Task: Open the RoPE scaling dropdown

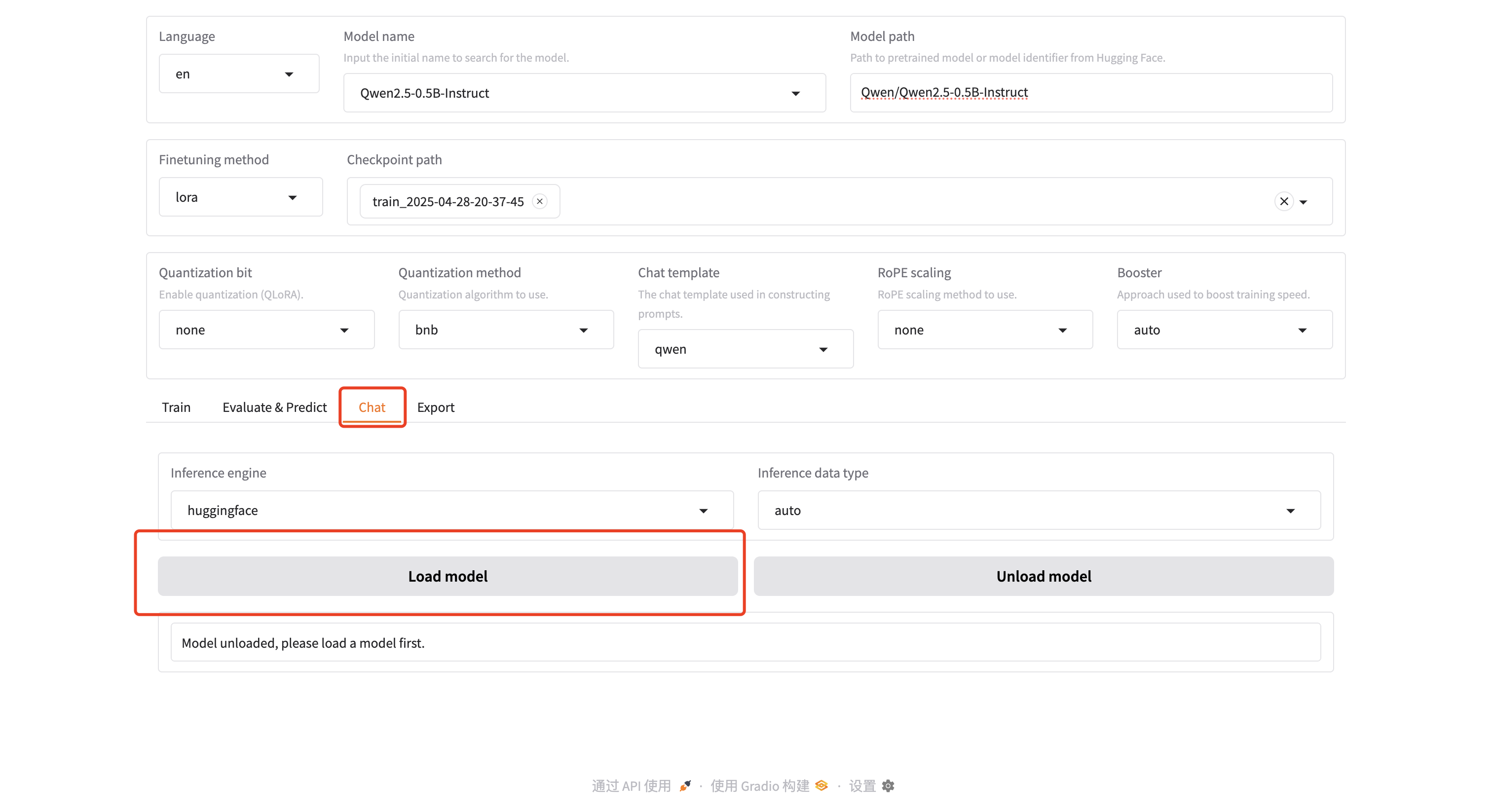Action: pos(985,330)
